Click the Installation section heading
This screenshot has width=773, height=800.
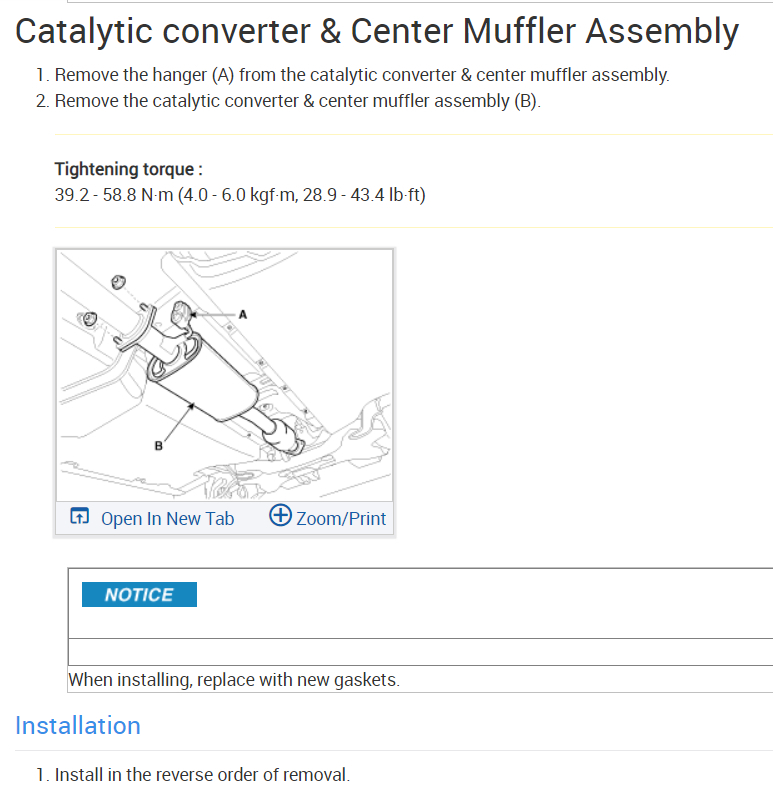(78, 725)
